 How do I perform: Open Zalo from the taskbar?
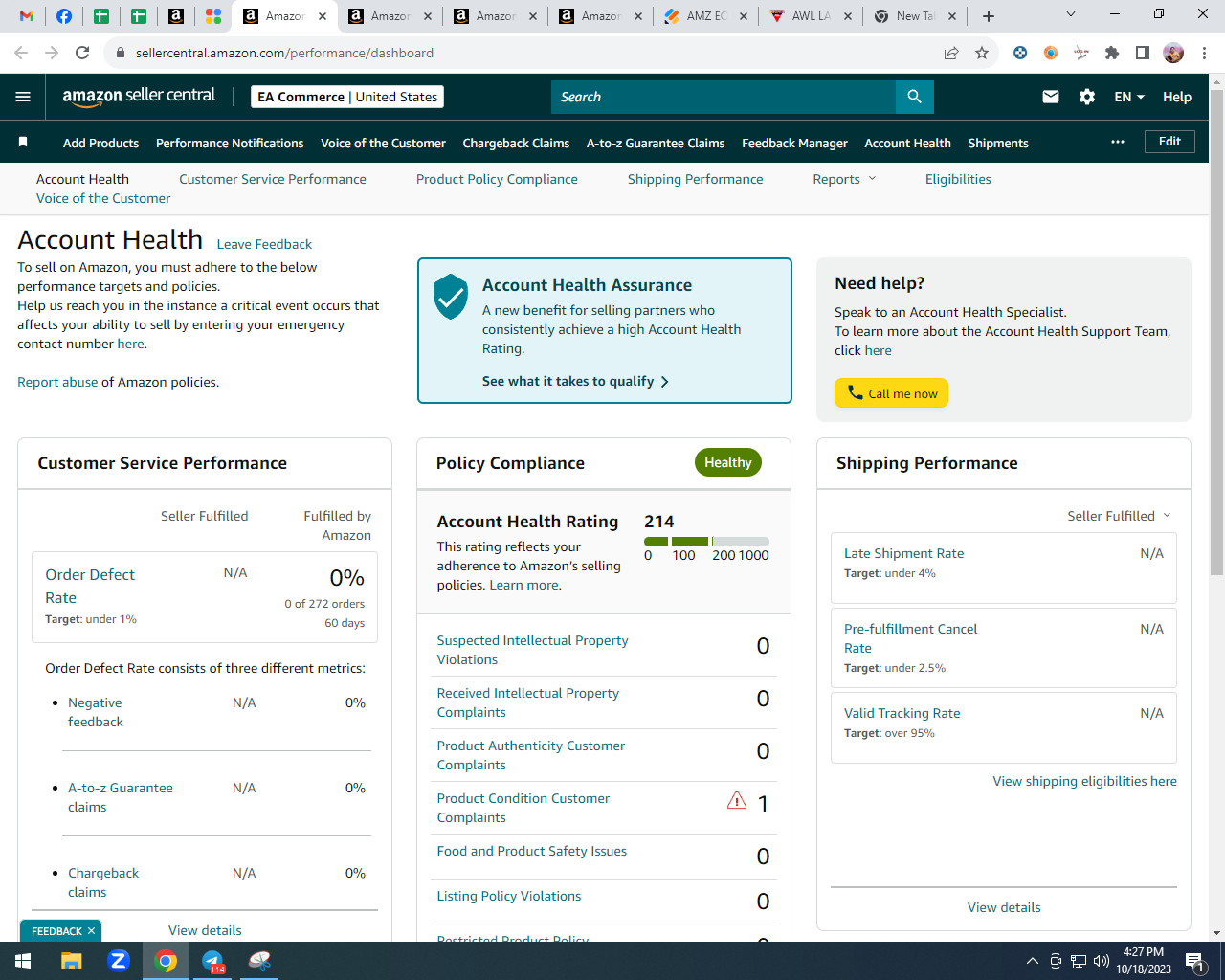[119, 961]
